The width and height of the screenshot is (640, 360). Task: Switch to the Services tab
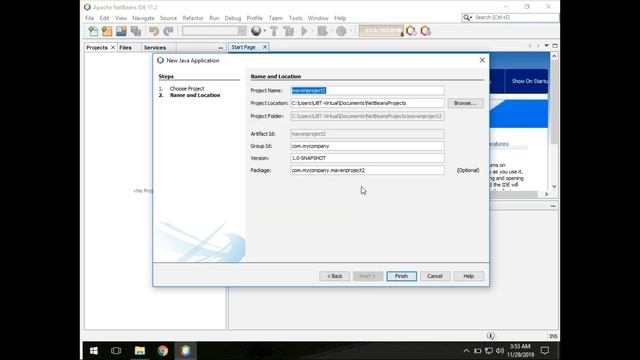[155, 47]
